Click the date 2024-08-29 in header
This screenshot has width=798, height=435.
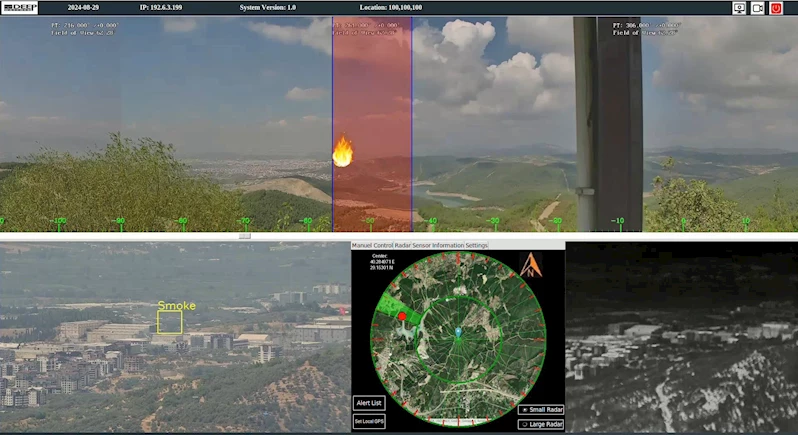click(x=83, y=8)
